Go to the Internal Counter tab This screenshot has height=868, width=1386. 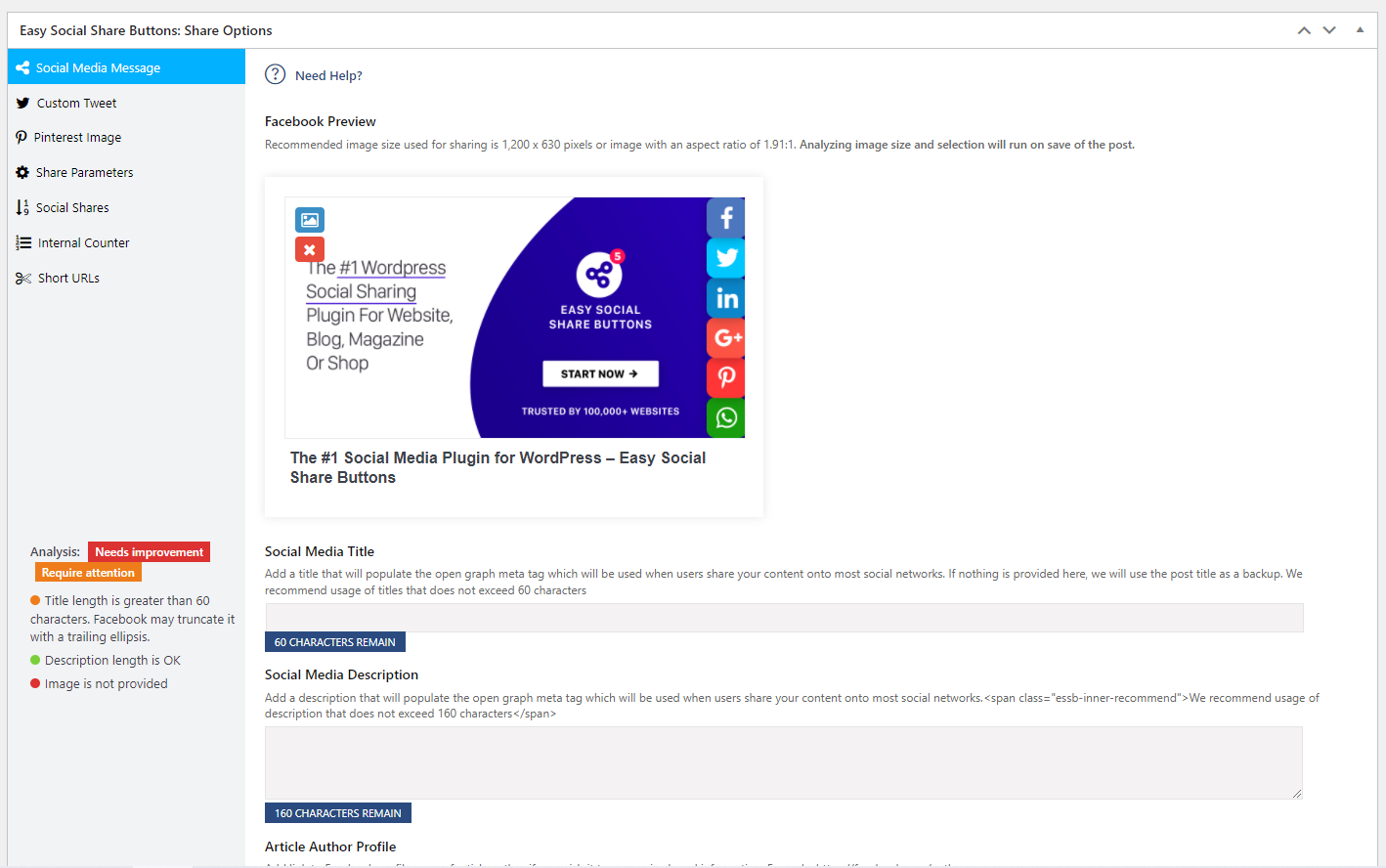click(83, 243)
